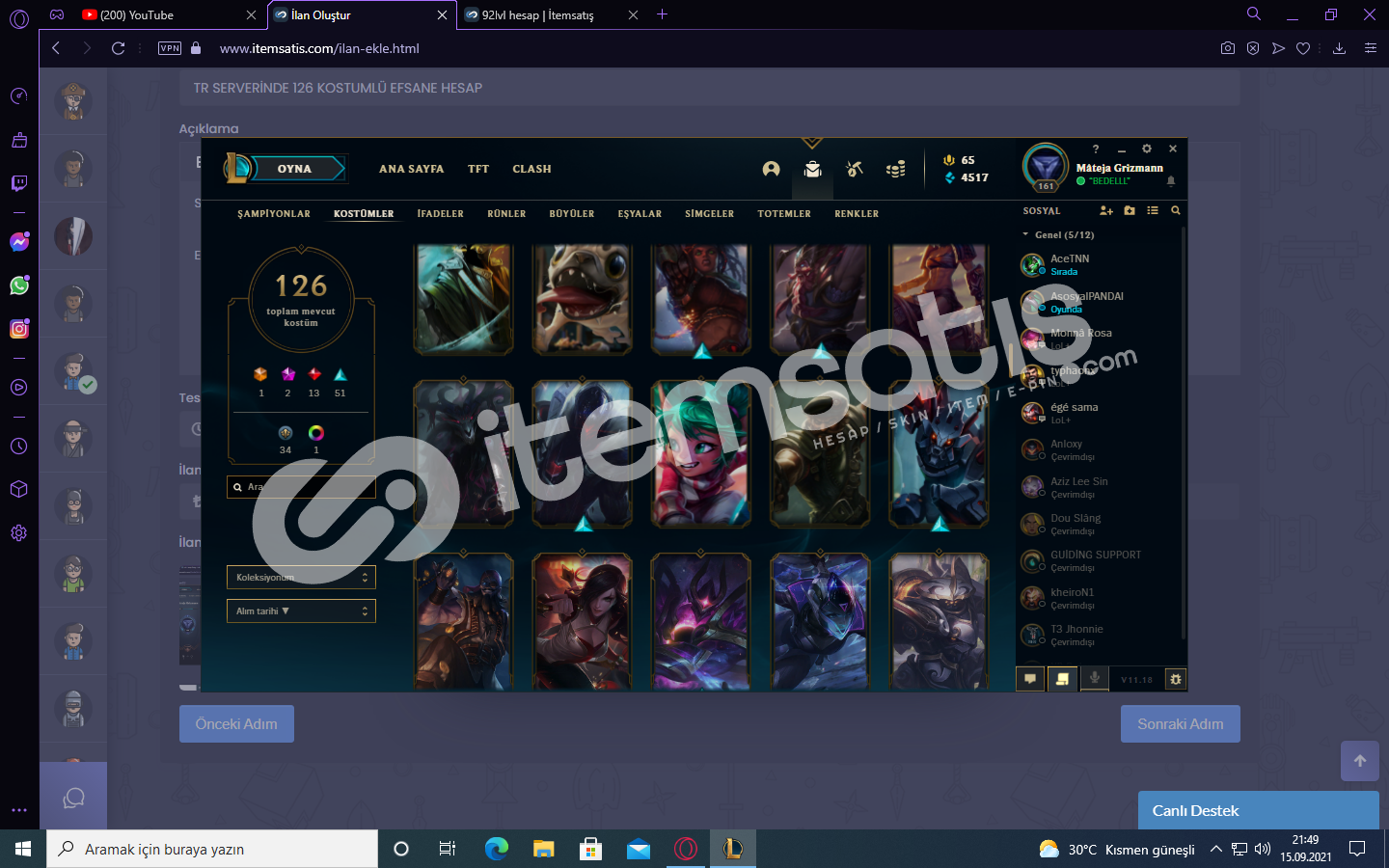Open GX Cleaner broom icon in sidebar
The width and height of the screenshot is (1389, 868).
tap(19, 140)
